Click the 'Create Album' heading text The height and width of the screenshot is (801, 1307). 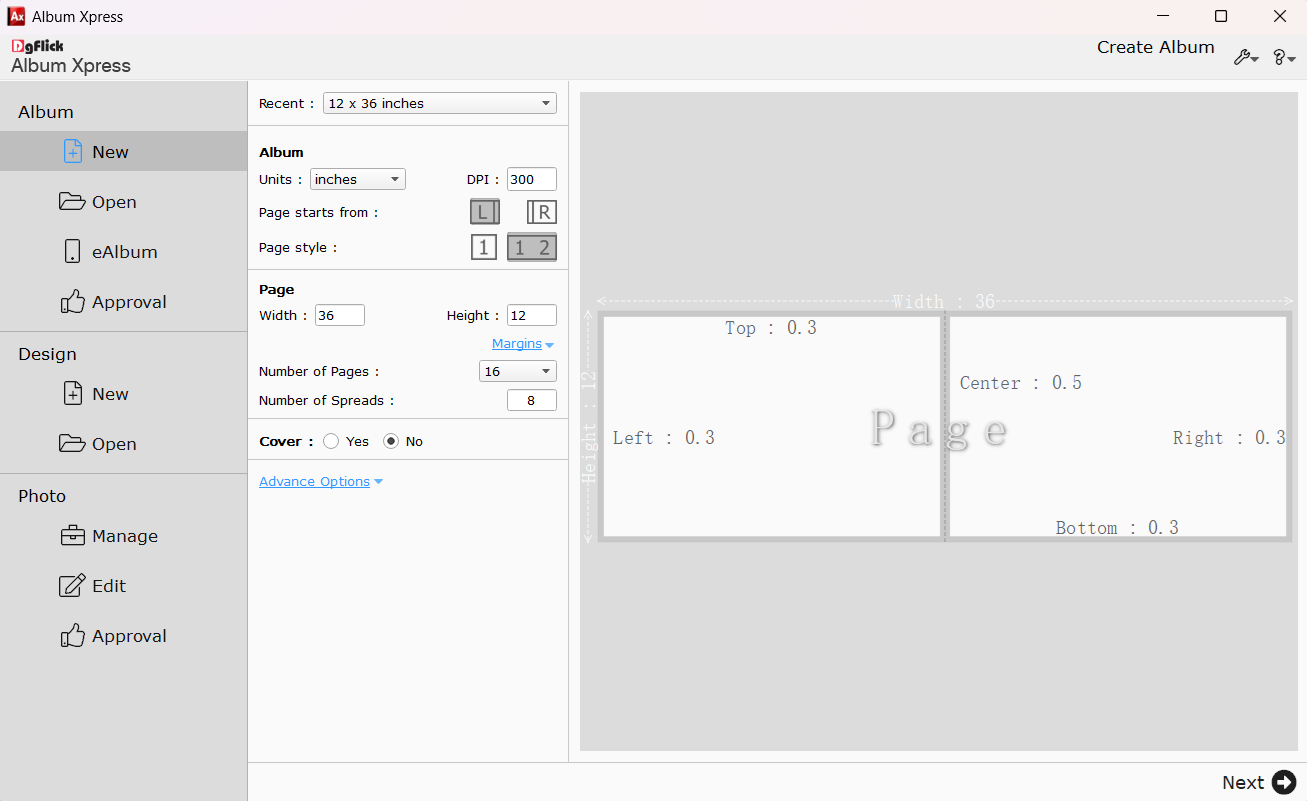(1156, 47)
